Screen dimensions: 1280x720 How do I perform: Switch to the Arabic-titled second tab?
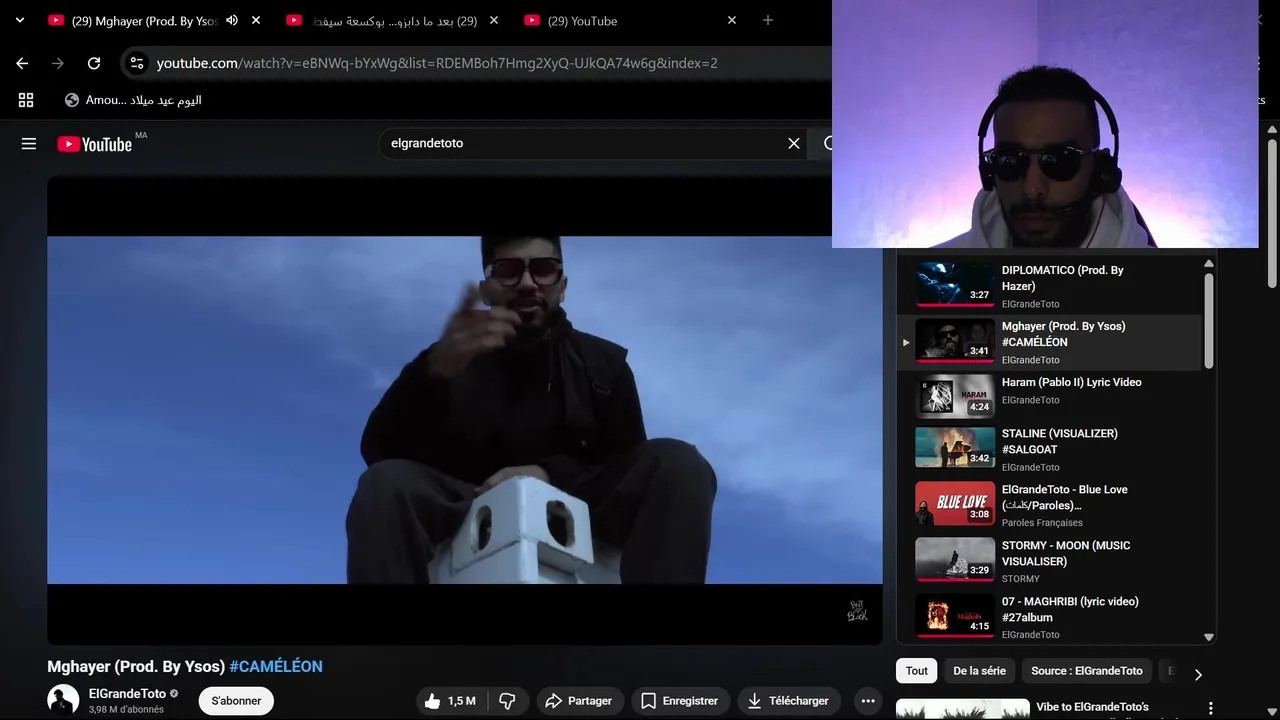point(384,20)
